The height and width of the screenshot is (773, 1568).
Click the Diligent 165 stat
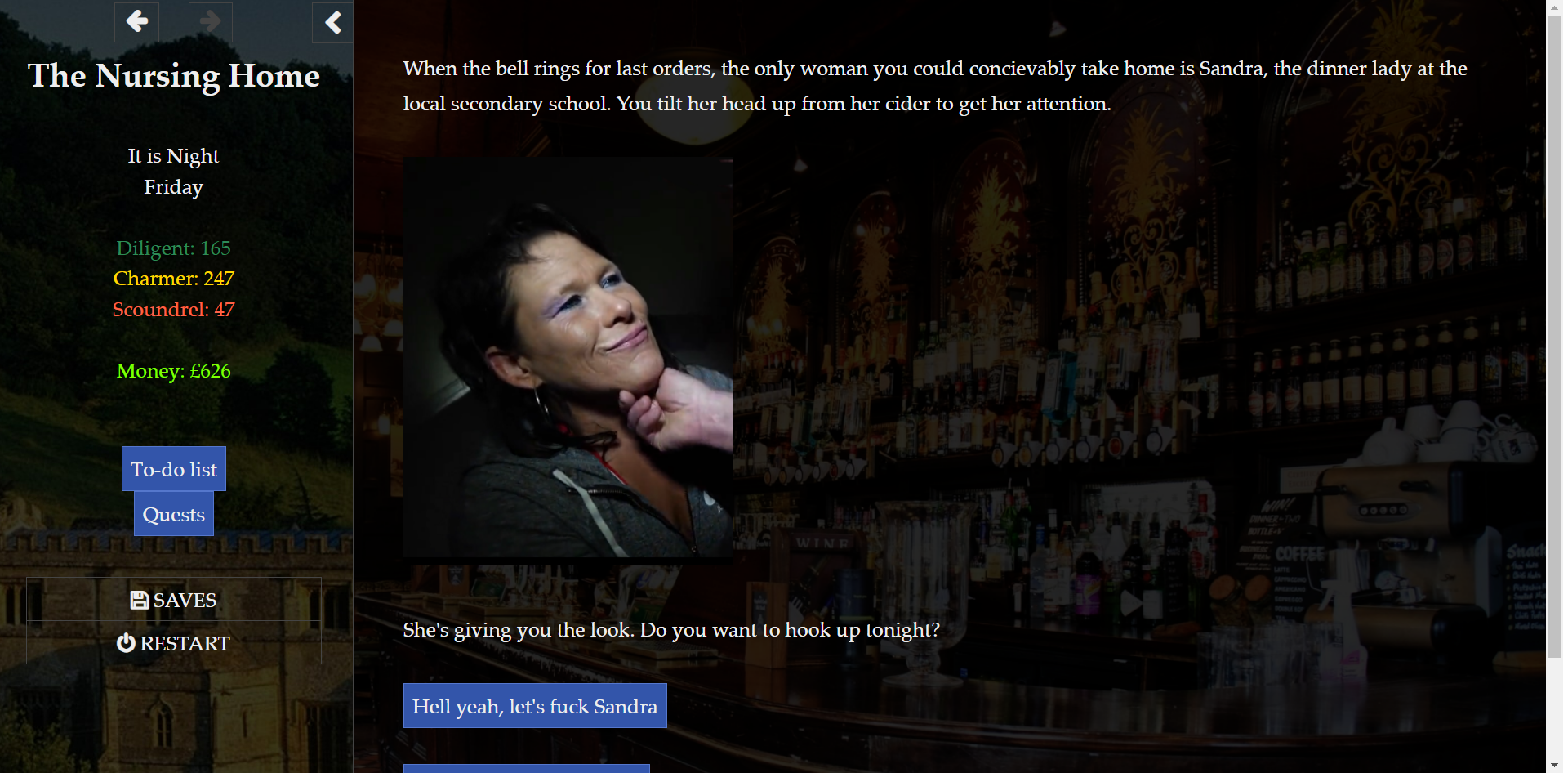pyautogui.click(x=174, y=248)
